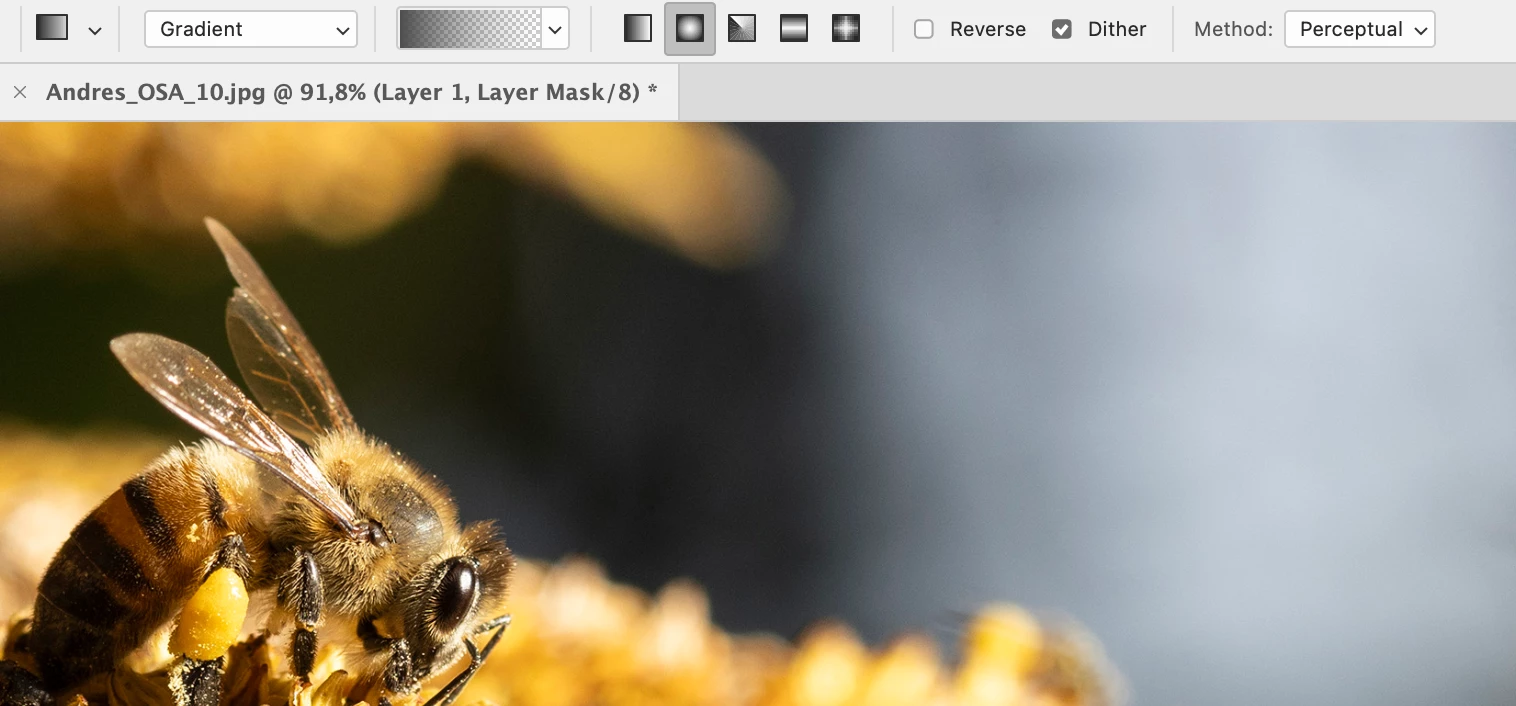The width and height of the screenshot is (1516, 706).
Task: Click the gradient preview swatch
Action: point(470,29)
